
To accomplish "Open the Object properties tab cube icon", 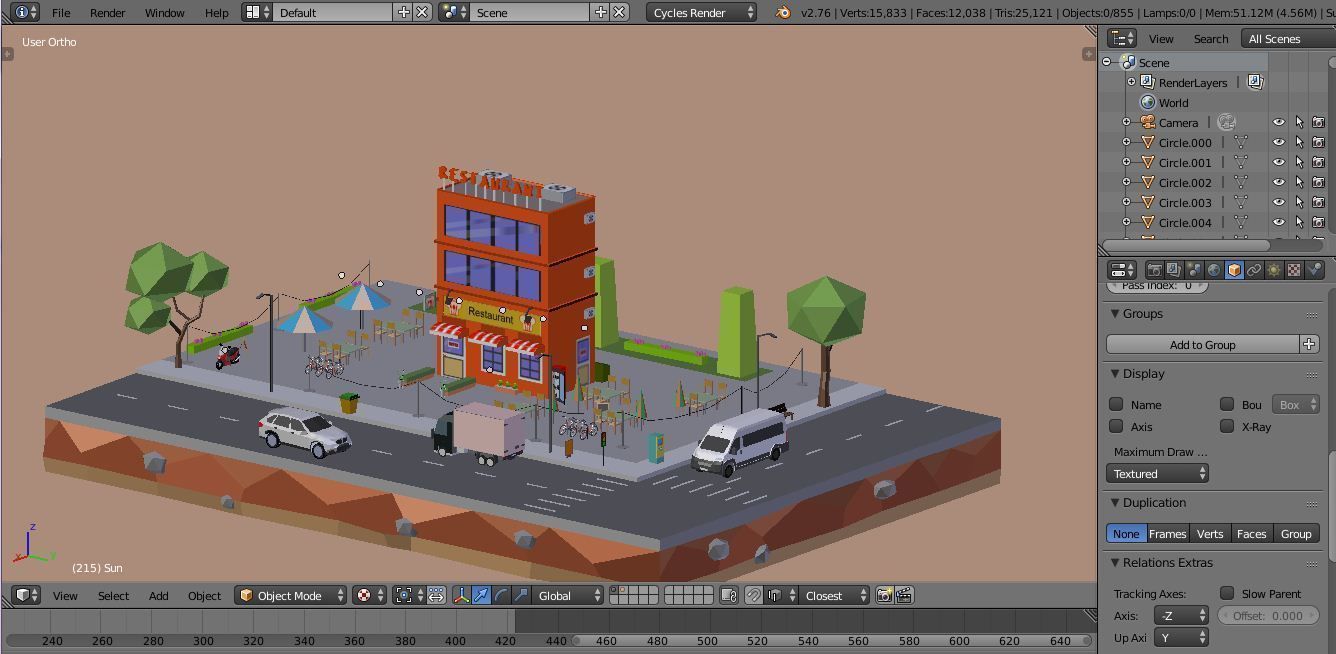I will [1234, 270].
